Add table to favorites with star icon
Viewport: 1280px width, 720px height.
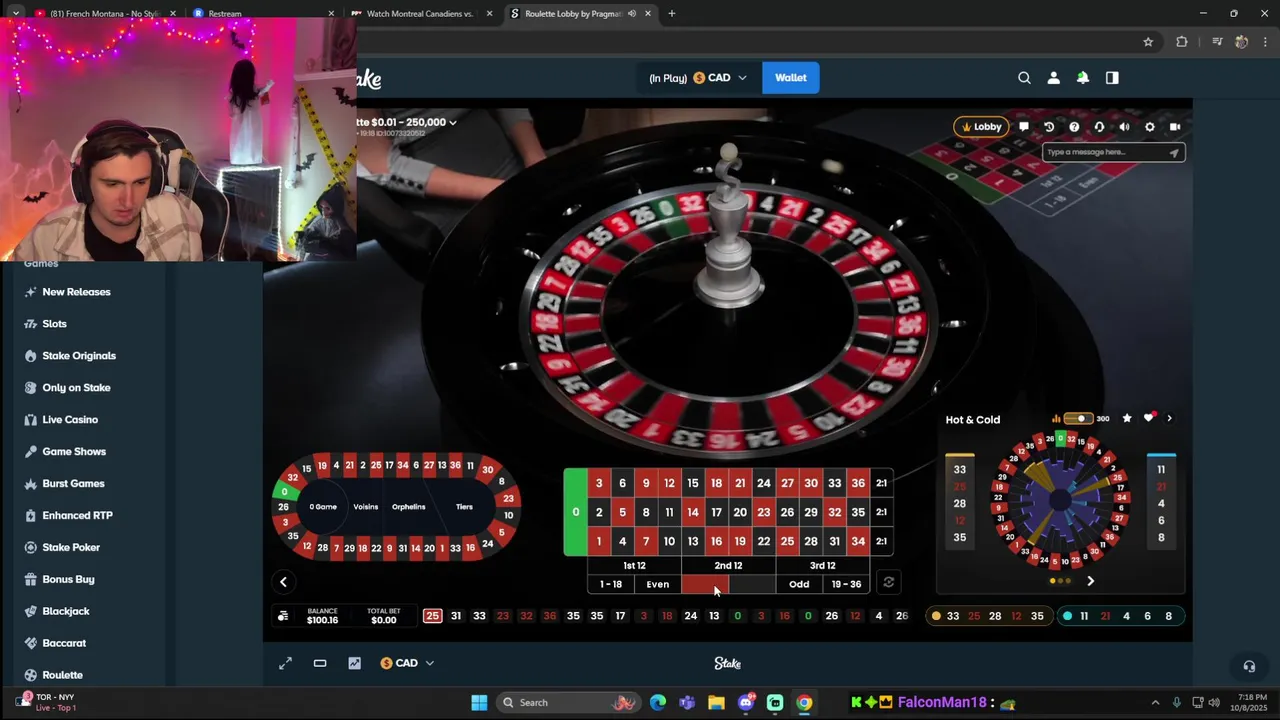pos(1127,418)
